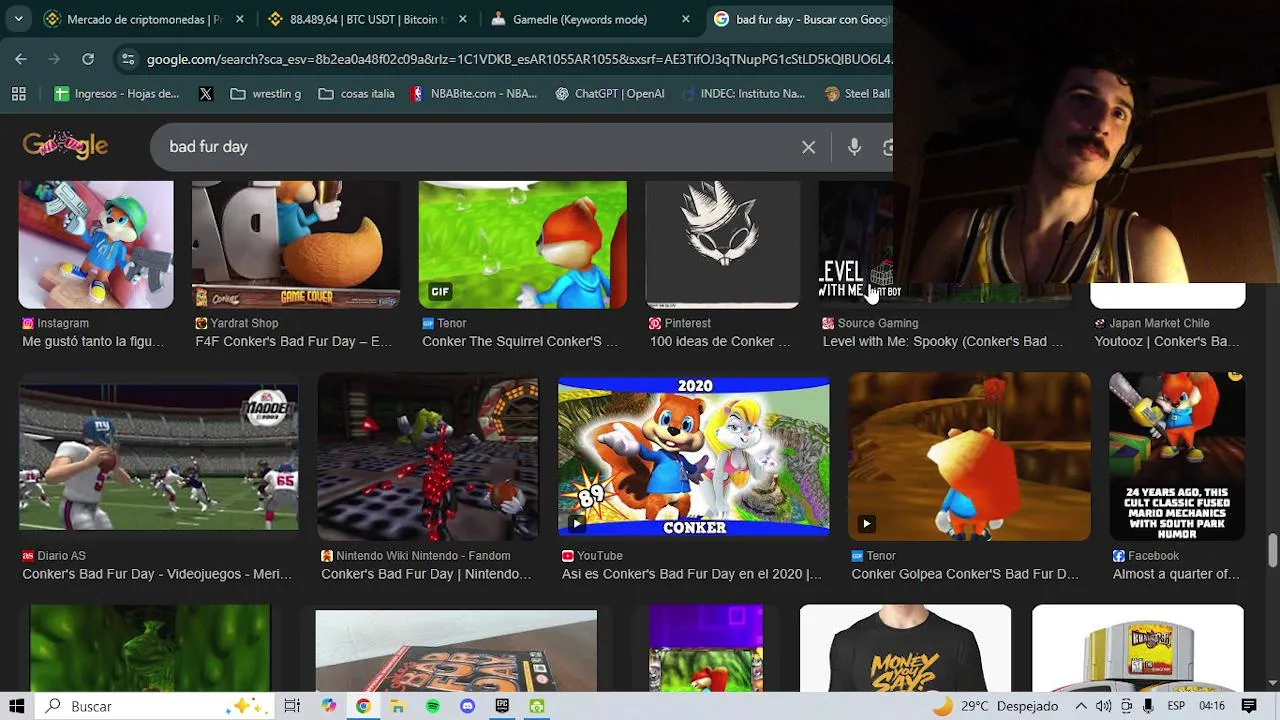Open site information icon in address bar
The width and height of the screenshot is (1280, 720).
[x=128, y=59]
